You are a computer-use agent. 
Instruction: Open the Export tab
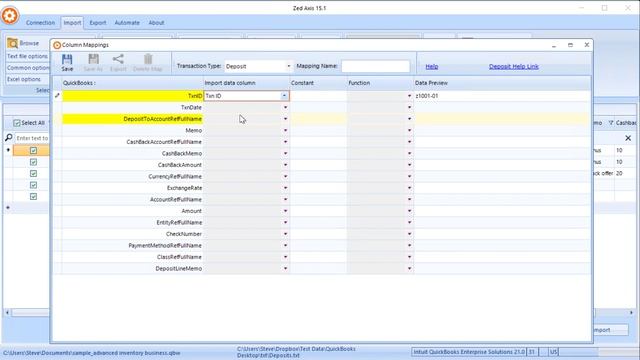click(98, 23)
